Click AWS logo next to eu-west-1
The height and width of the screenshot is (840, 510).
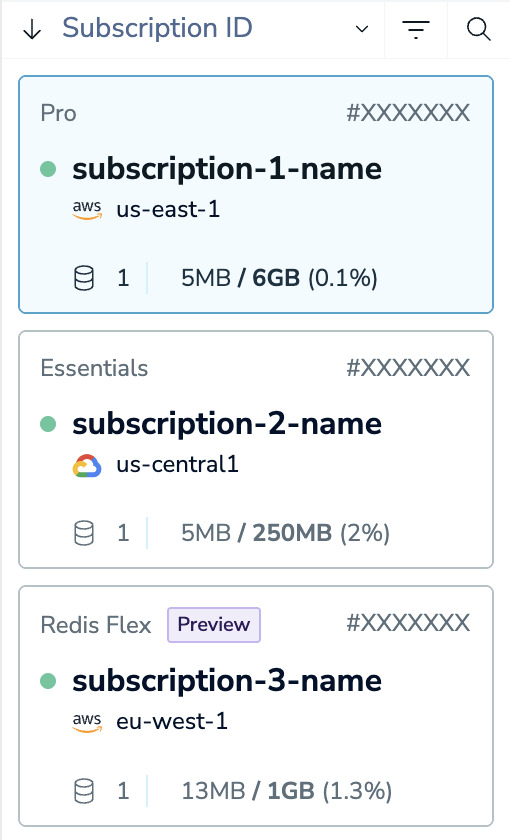point(87,722)
